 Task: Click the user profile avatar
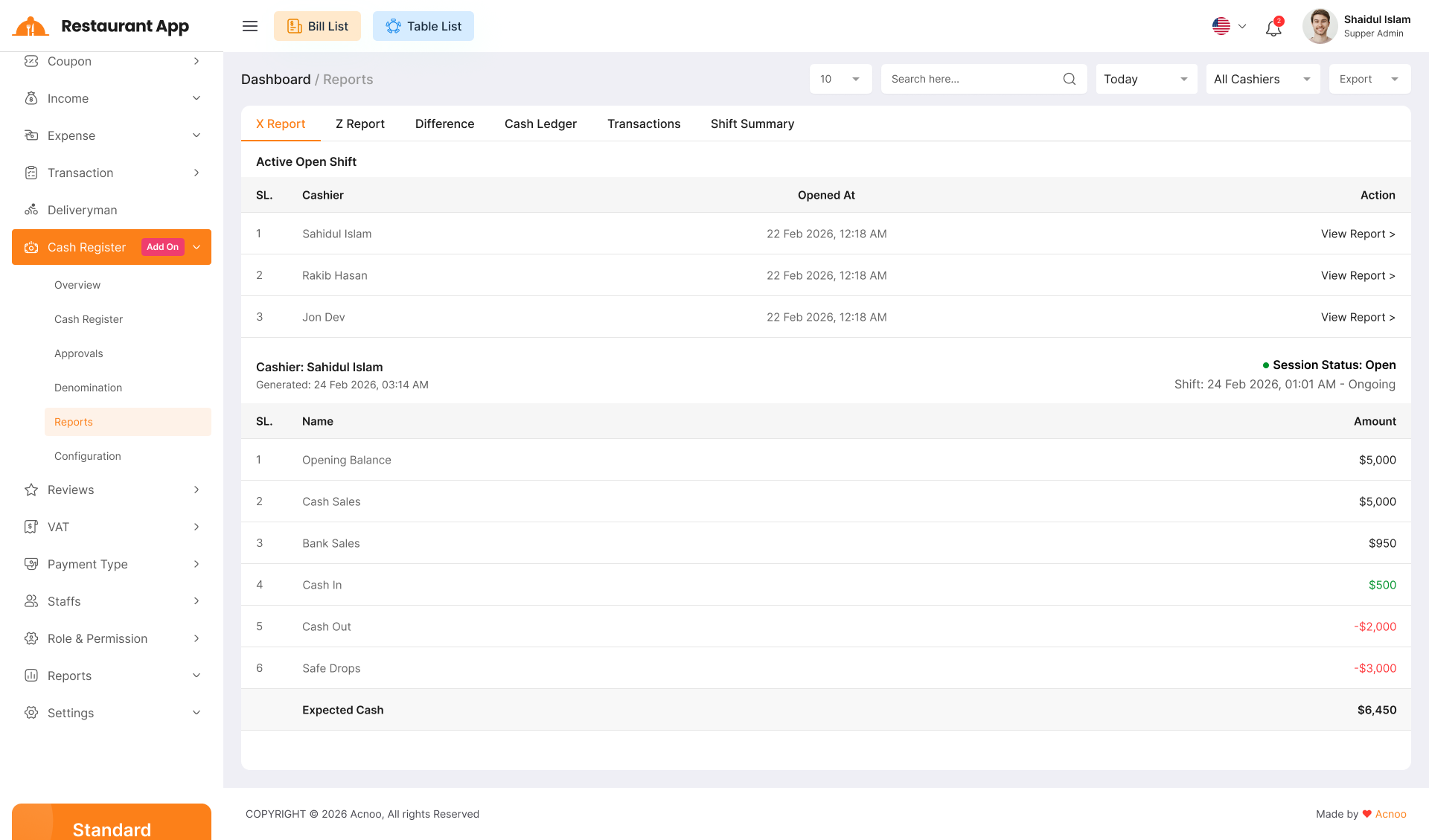pyautogui.click(x=1320, y=26)
